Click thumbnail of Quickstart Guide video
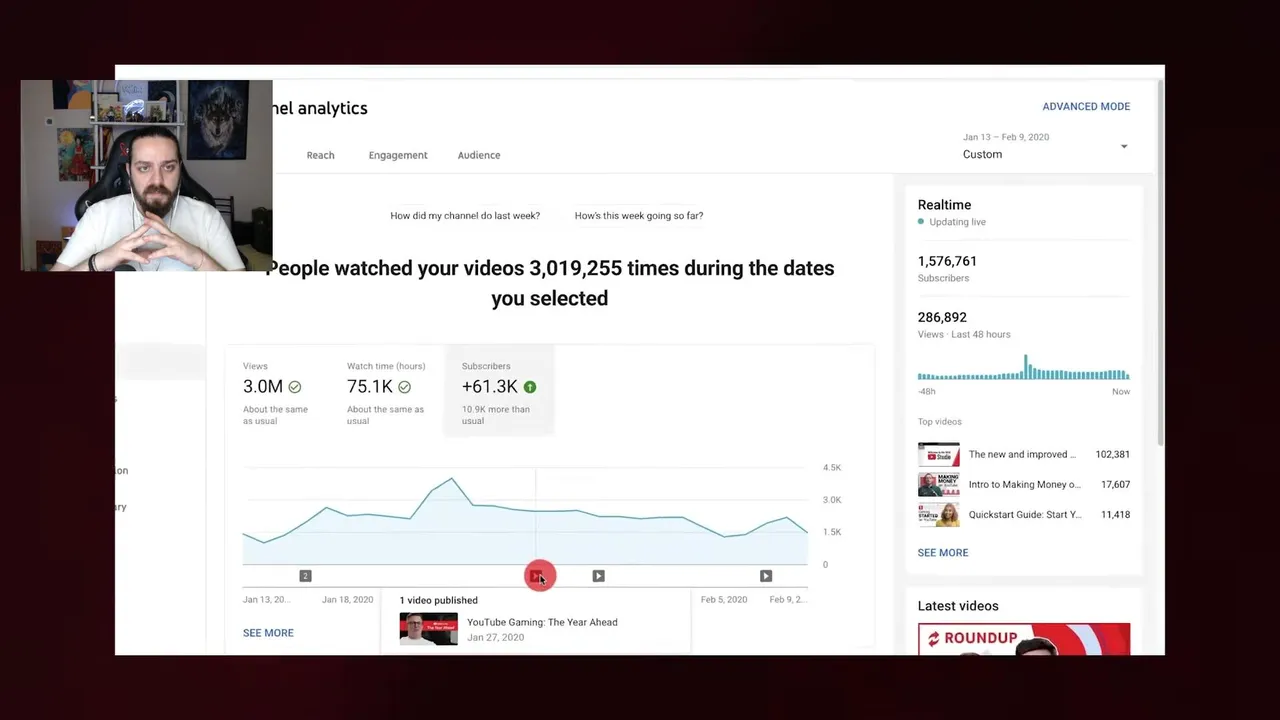Viewport: 1280px width, 720px height. click(x=938, y=514)
